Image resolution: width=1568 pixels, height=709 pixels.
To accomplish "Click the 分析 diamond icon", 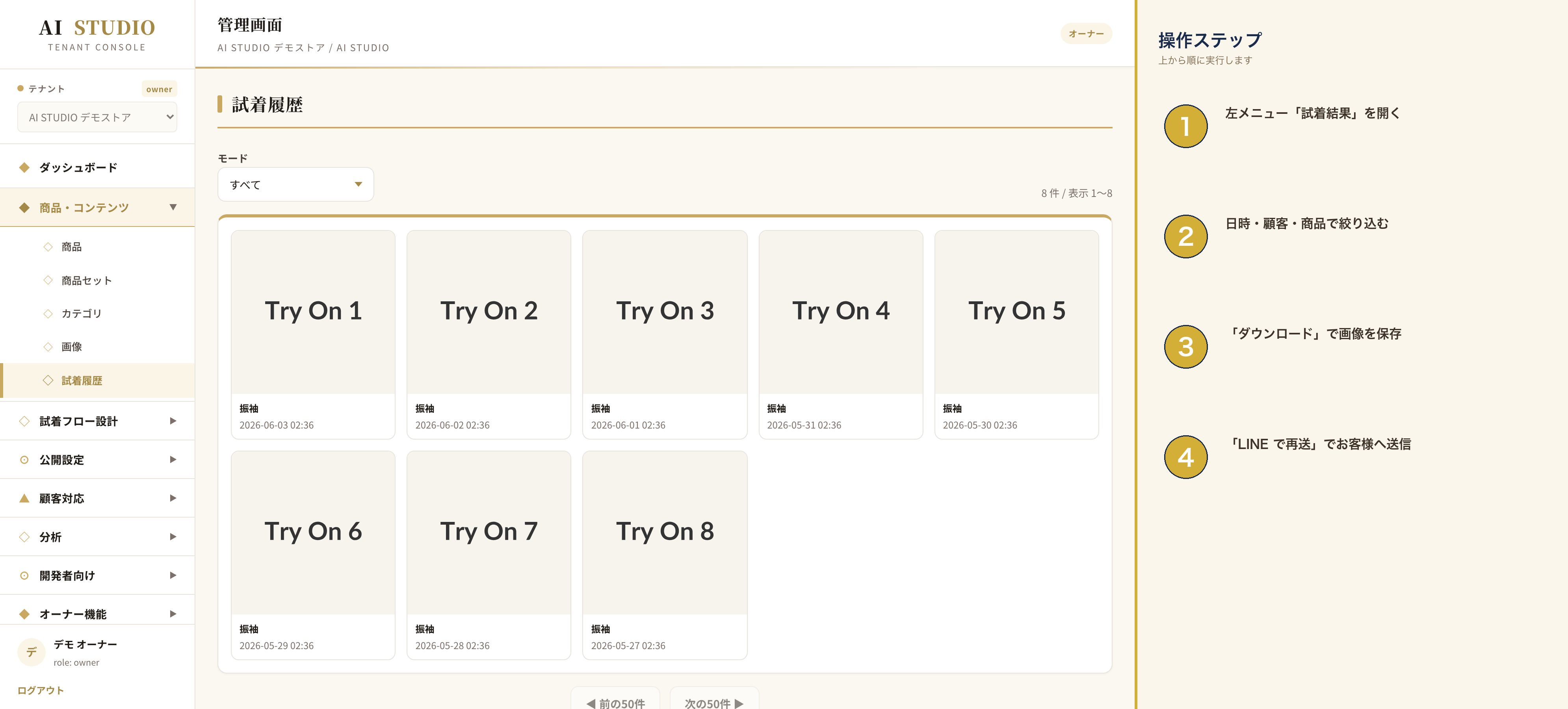I will point(24,537).
